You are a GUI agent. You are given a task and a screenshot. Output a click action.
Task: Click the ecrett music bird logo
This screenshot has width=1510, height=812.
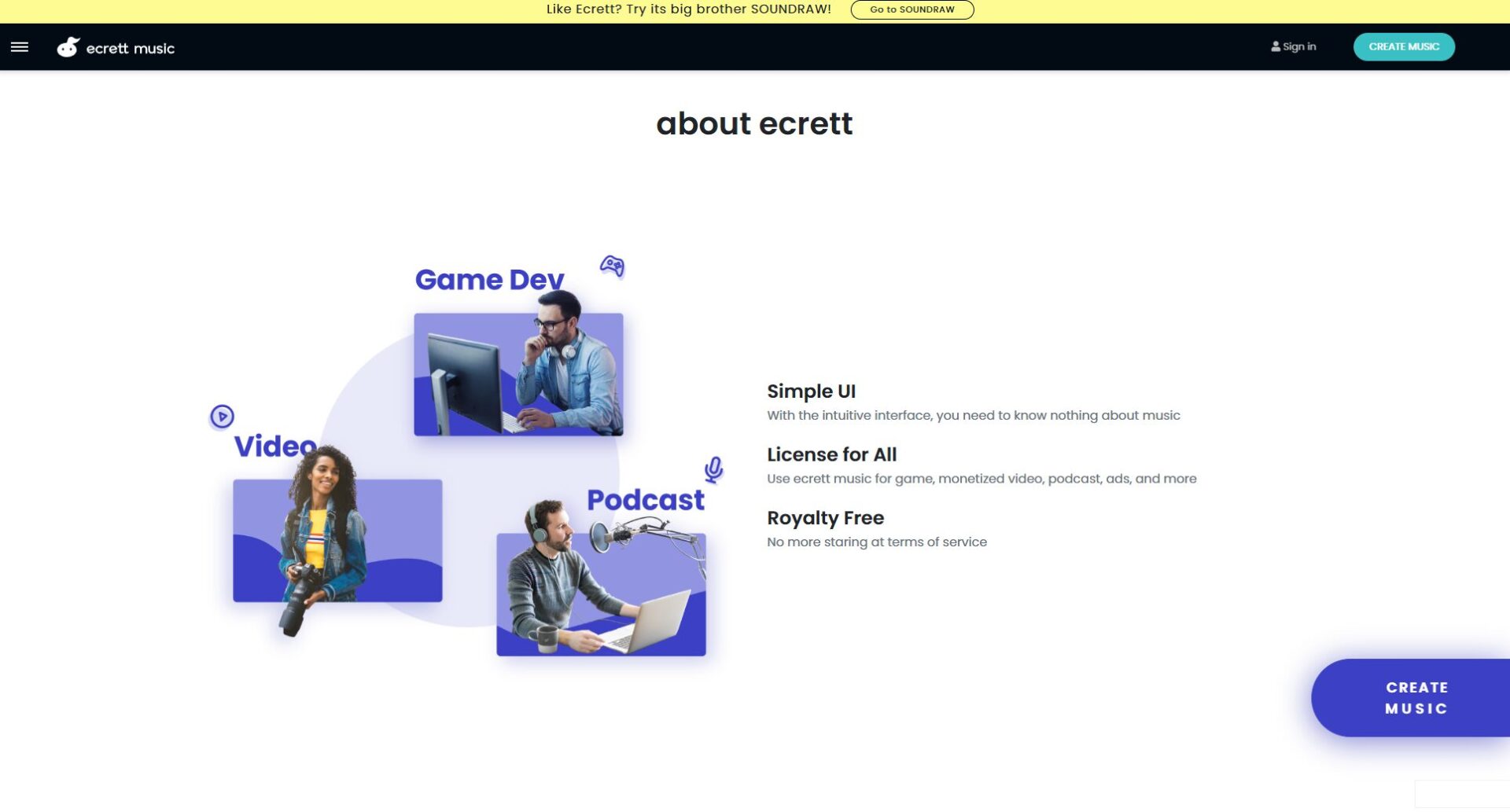[68, 47]
